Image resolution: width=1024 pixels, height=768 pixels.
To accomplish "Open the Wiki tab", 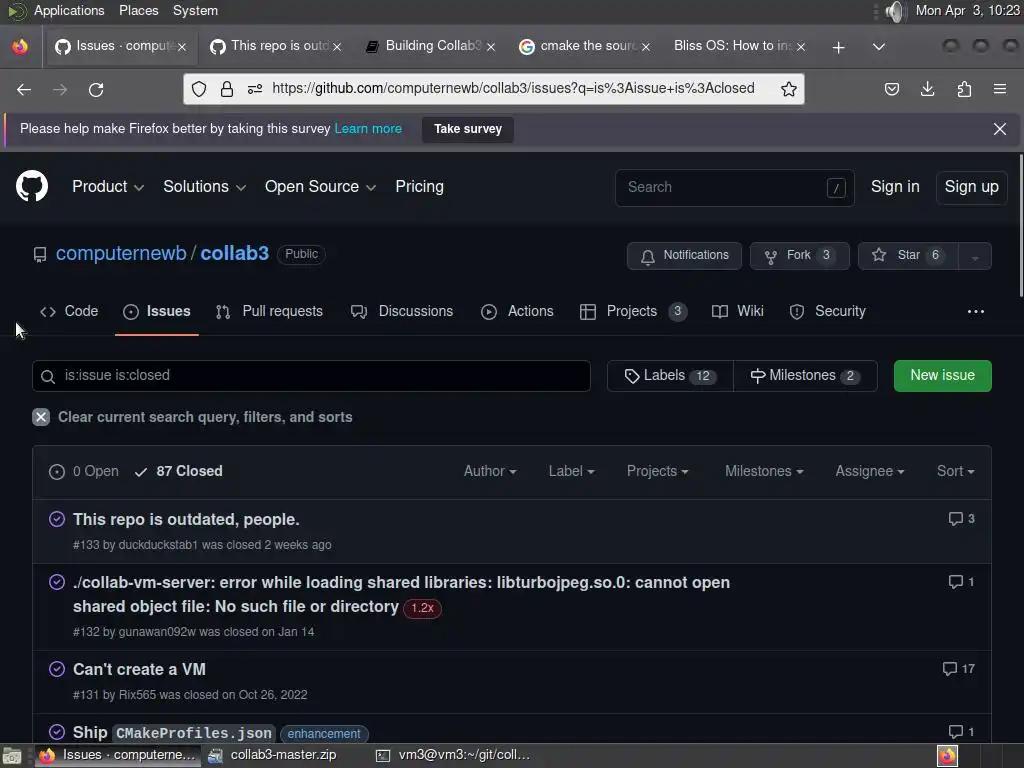I will [x=737, y=312].
